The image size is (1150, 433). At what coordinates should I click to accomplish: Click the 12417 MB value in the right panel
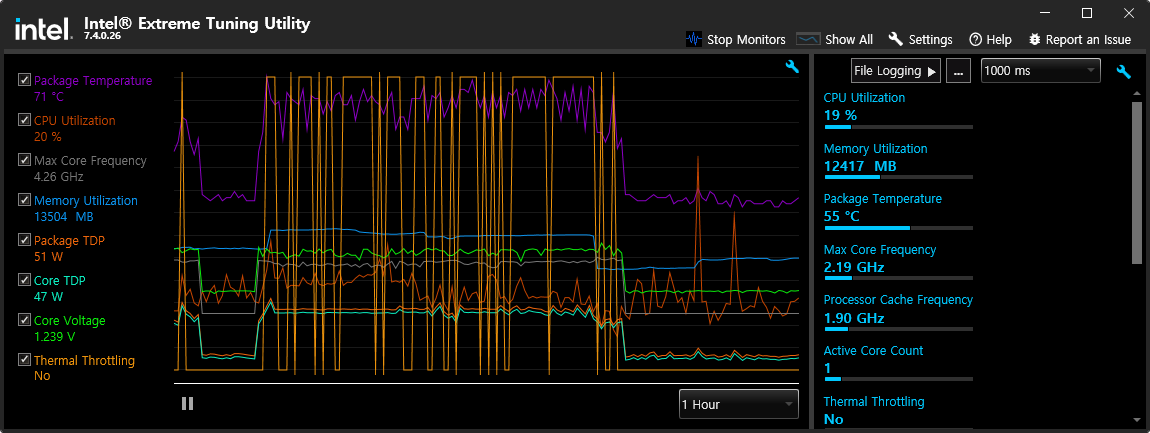click(860, 166)
